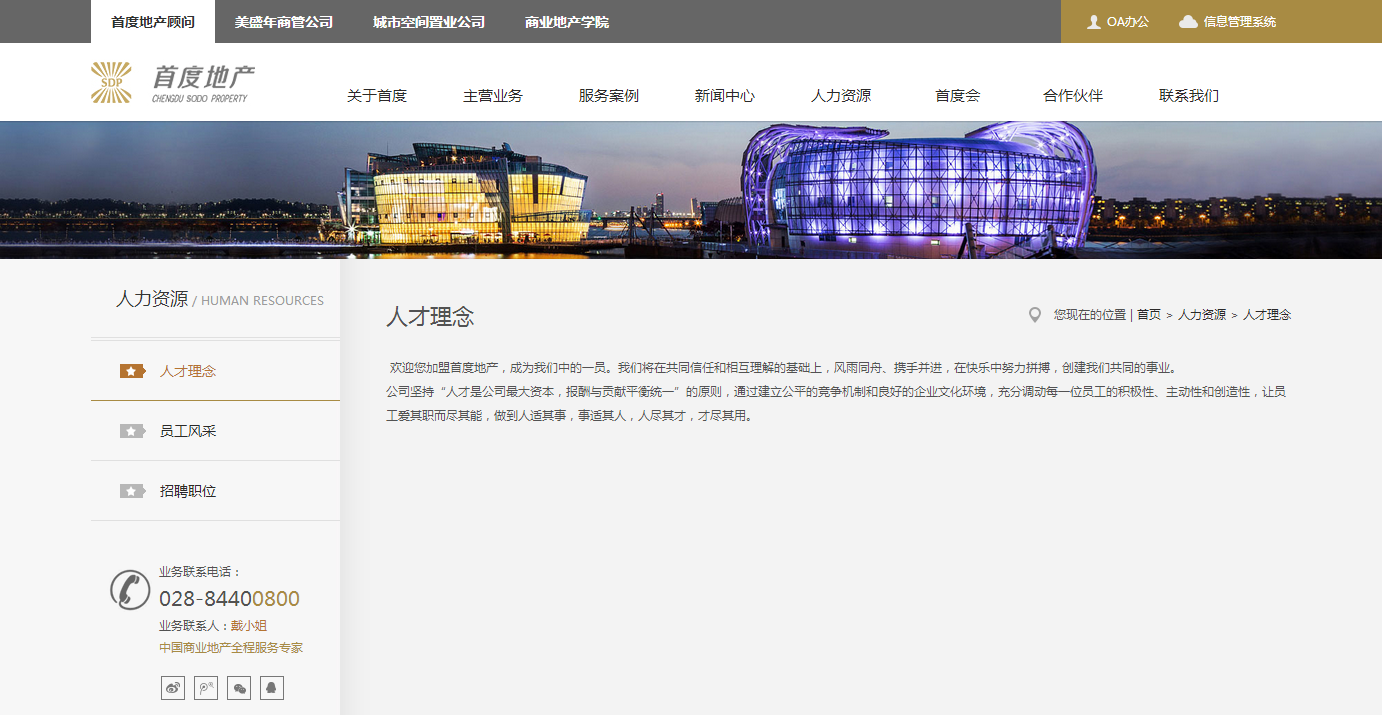1382x715 pixels.
Task: Switch to the 商业地产学院 top tab
Action: pos(567,22)
